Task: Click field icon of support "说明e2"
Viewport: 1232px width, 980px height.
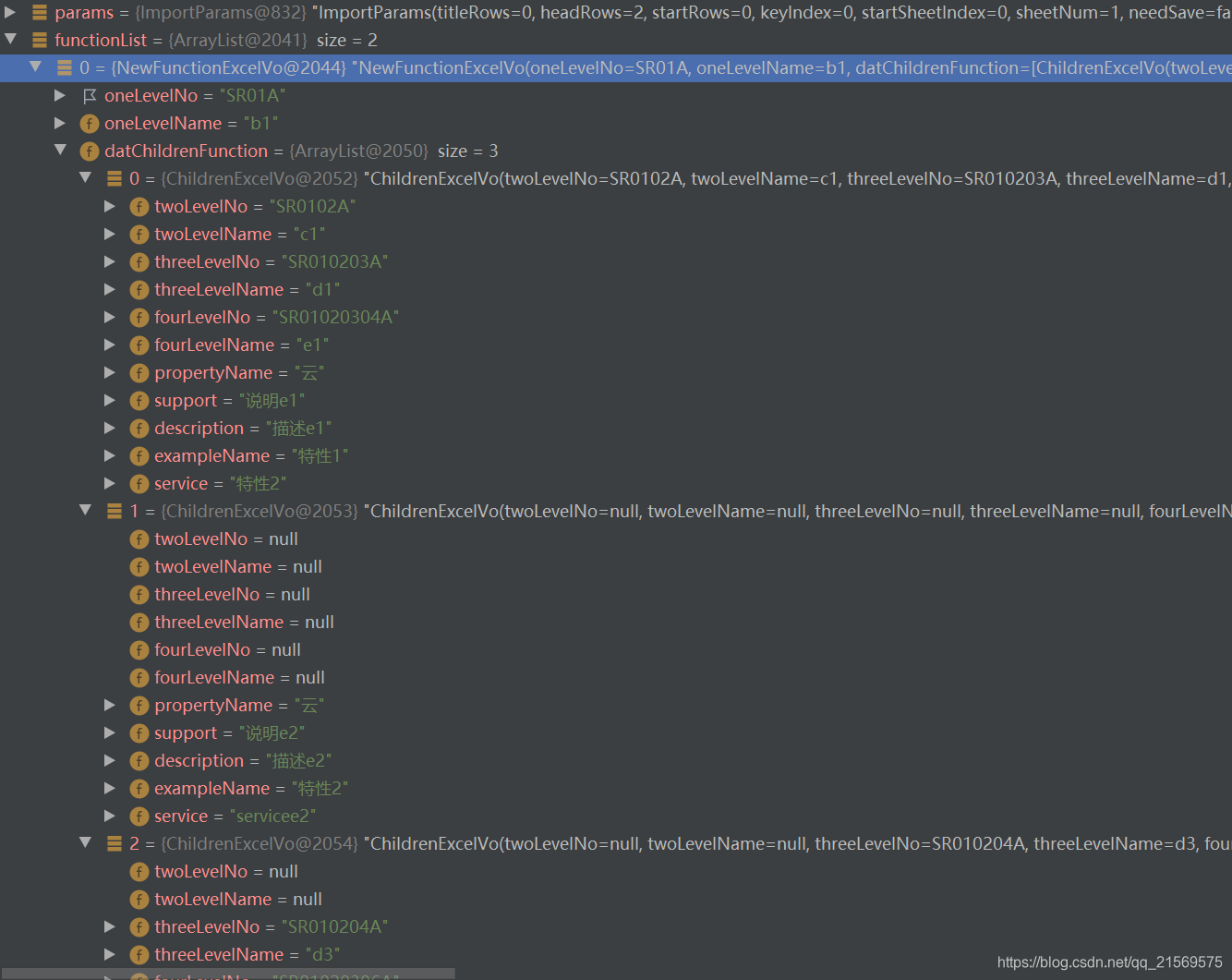Action: [139, 733]
